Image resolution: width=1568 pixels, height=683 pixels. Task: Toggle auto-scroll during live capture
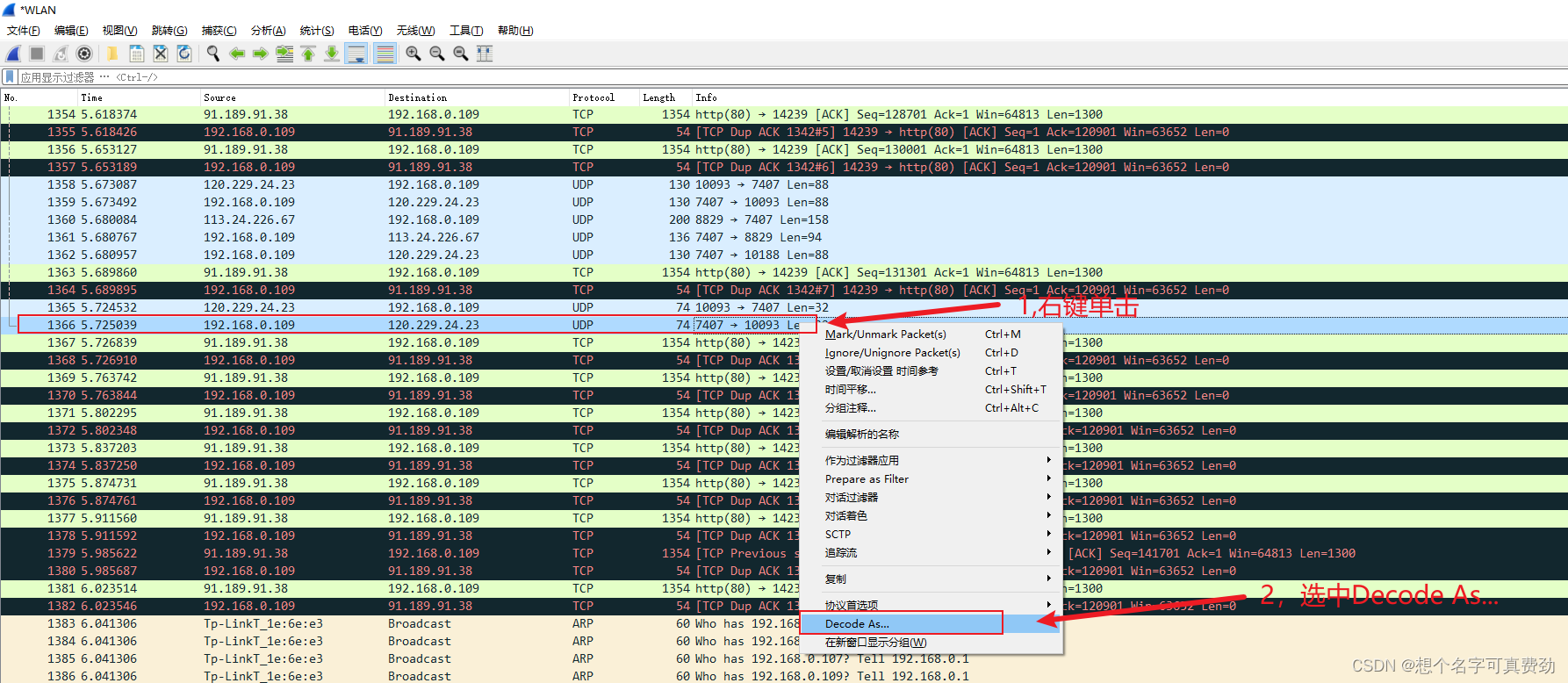(356, 54)
